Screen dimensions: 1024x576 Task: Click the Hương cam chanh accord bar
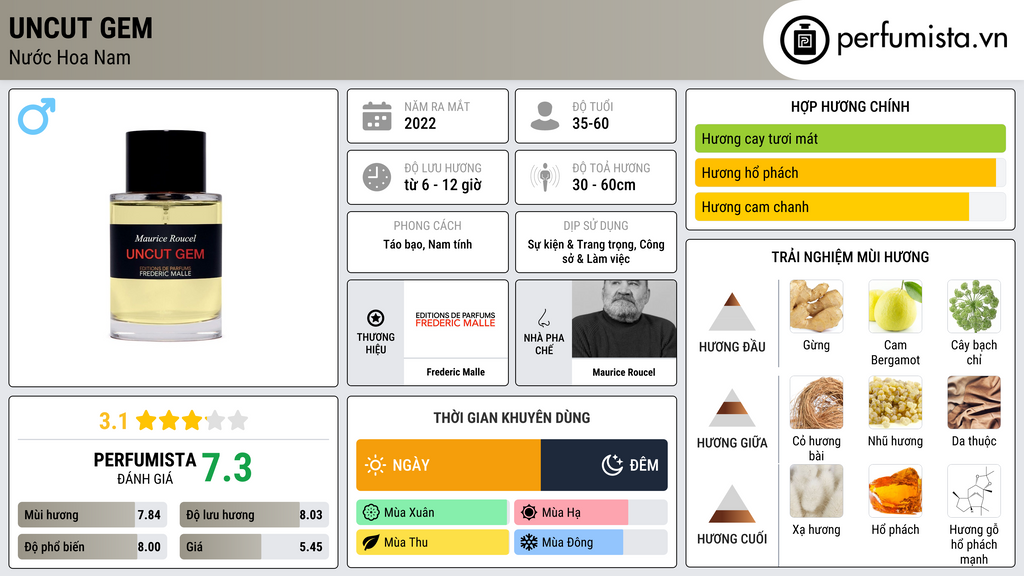coord(850,207)
